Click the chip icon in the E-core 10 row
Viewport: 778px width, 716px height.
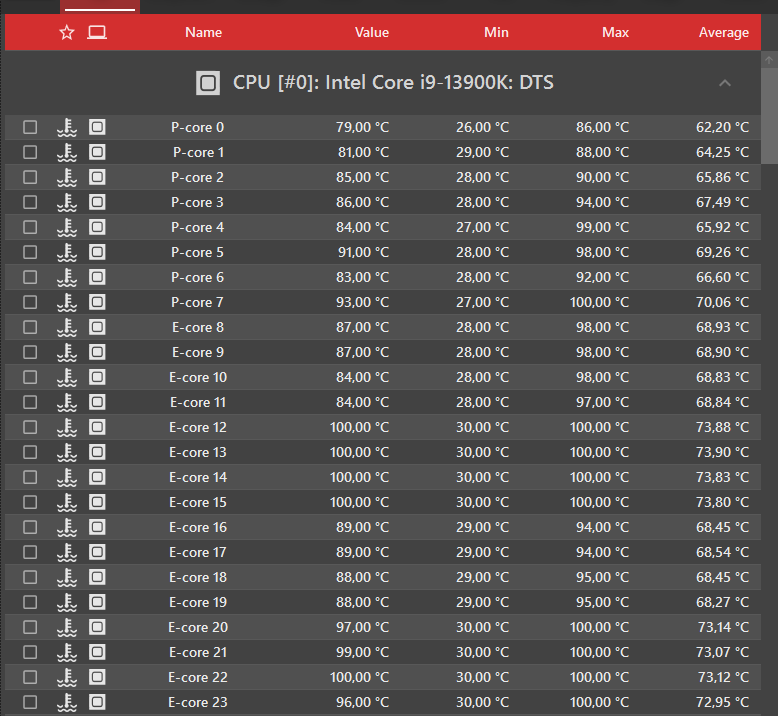[x=97, y=377]
